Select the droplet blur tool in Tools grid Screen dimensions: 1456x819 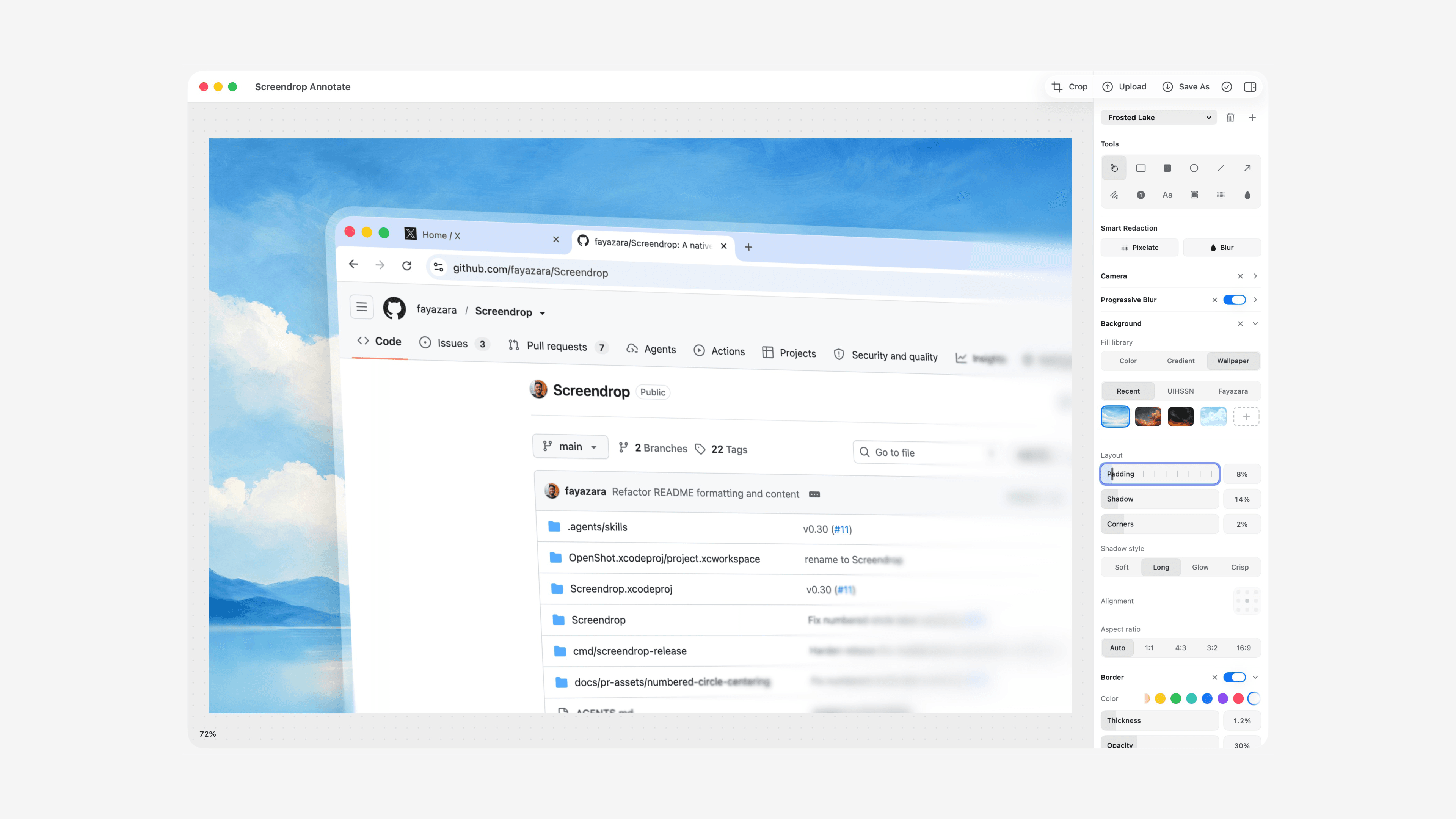click(x=1247, y=195)
